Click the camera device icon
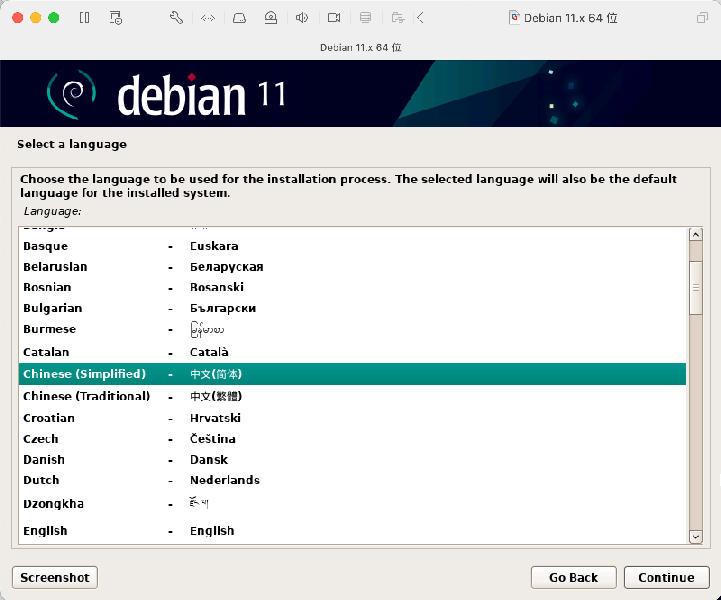 [334, 18]
